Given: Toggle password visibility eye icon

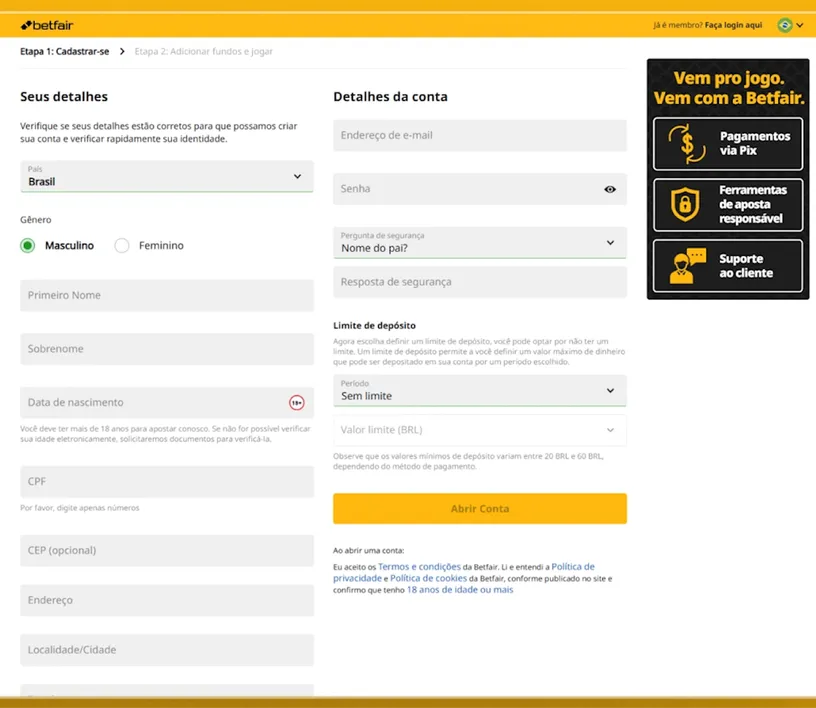Looking at the screenshot, I should tap(610, 189).
